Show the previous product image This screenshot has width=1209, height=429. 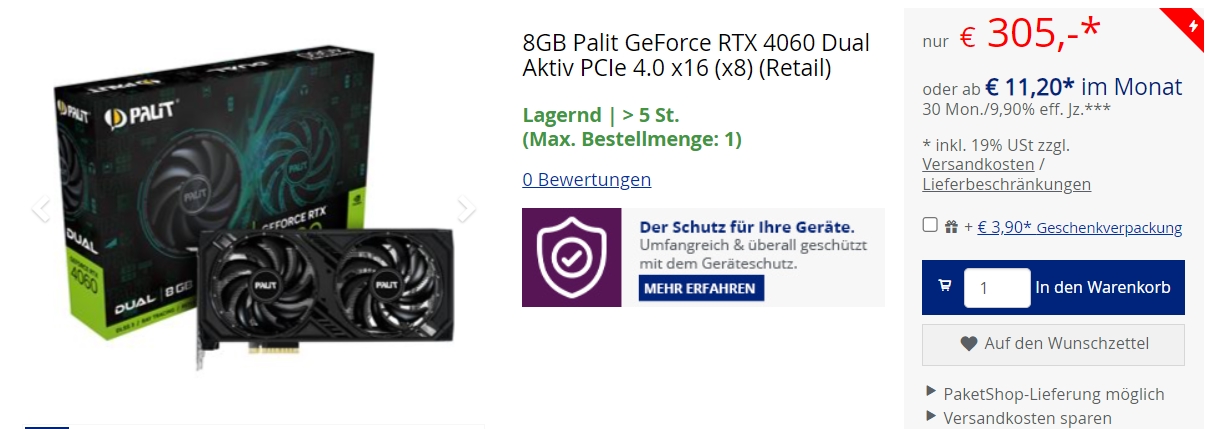pos(41,209)
